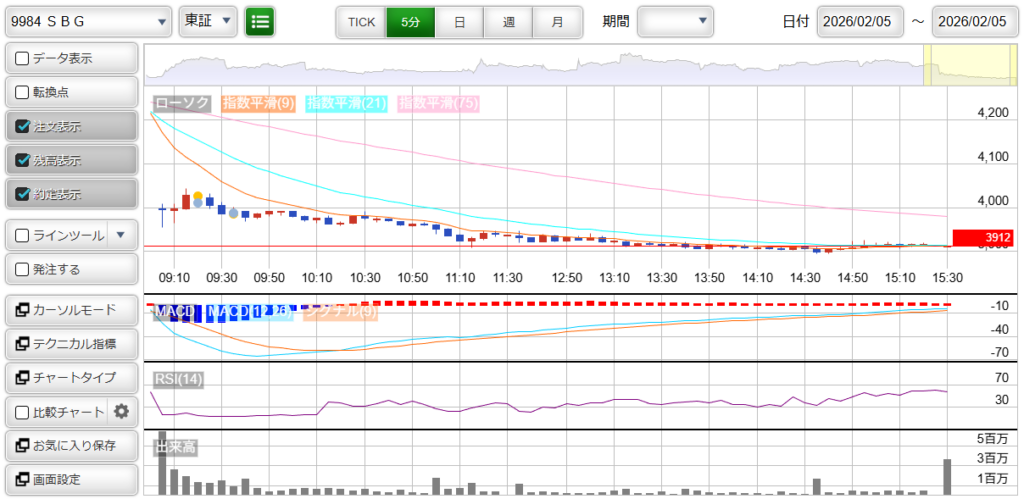
Task: Click the yellow range selector in overview chart
Action: coord(972,65)
